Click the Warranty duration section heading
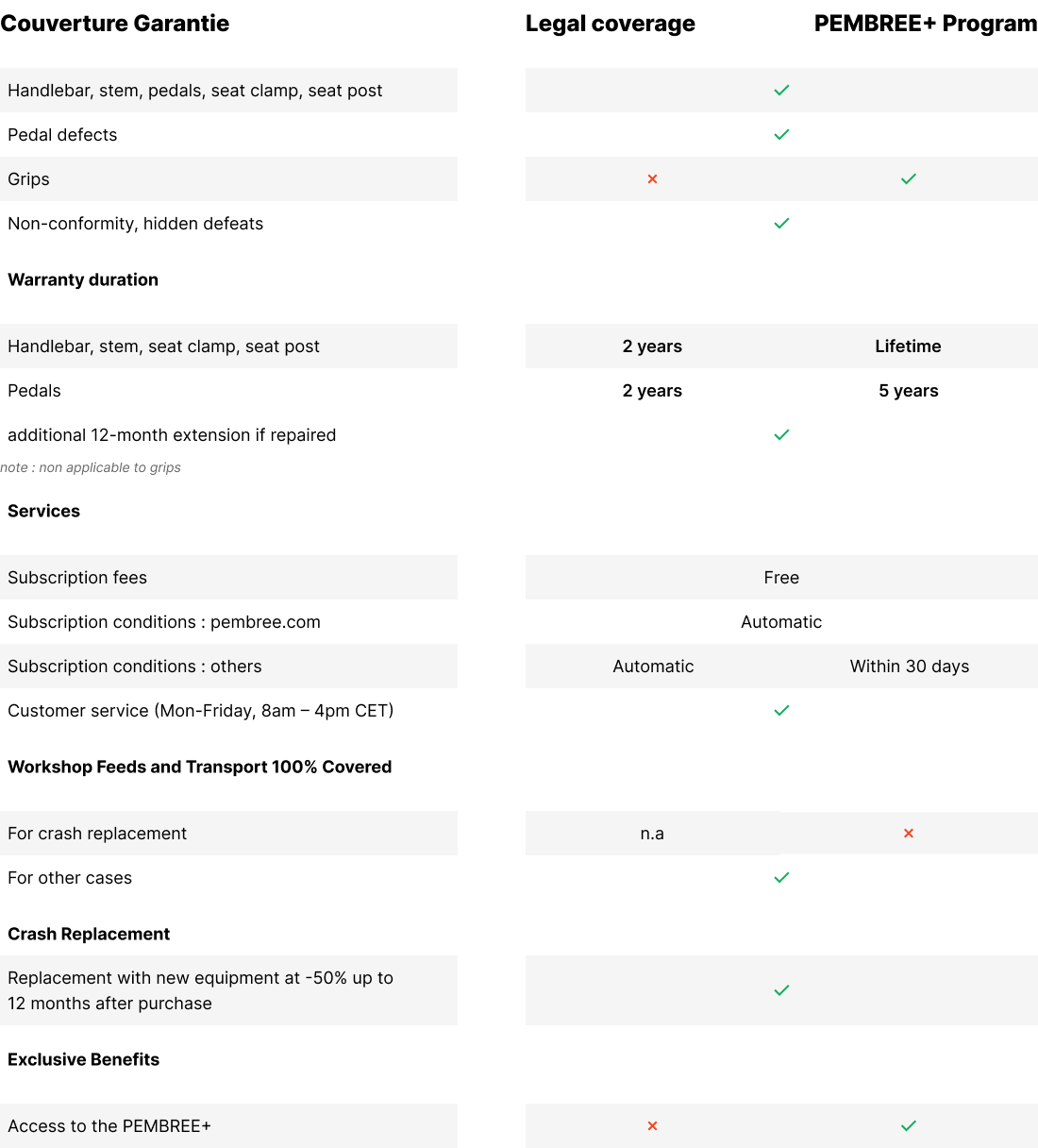This screenshot has width=1038, height=1148. [83, 279]
